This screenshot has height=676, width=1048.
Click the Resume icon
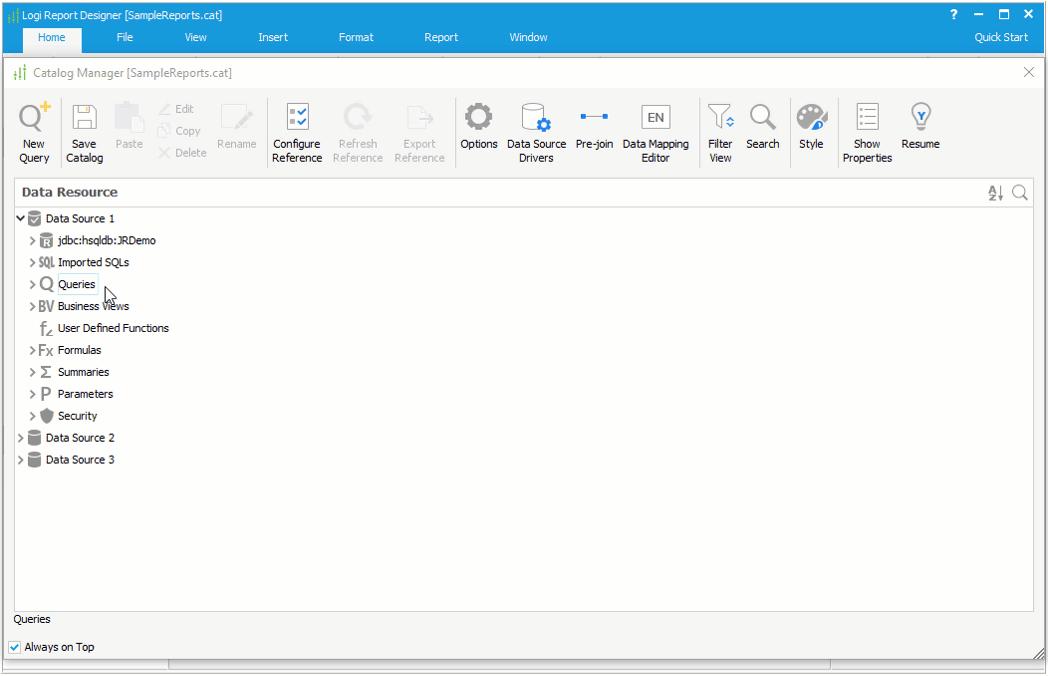pos(919,125)
